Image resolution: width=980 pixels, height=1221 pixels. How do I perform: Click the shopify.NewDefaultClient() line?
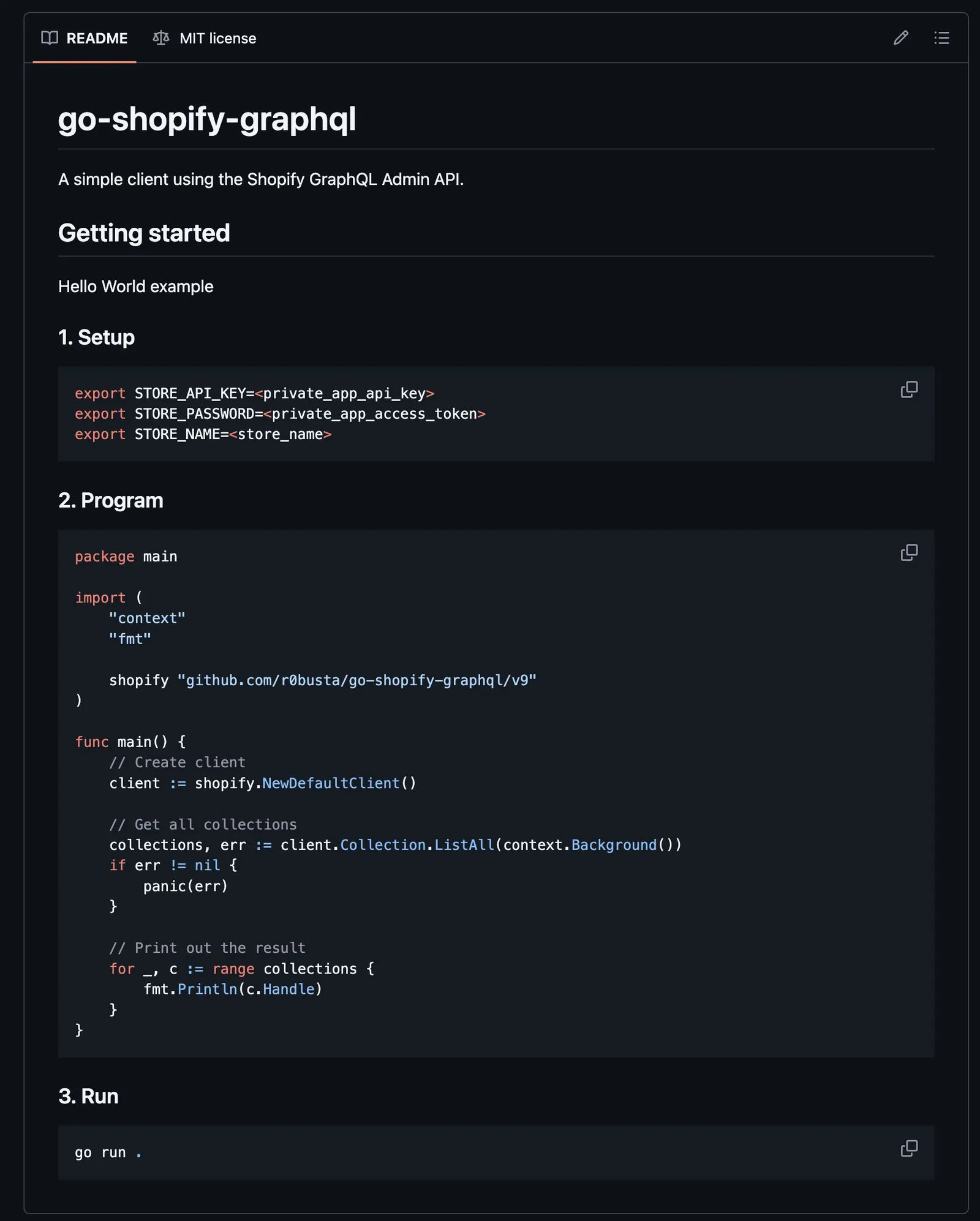pyautogui.click(x=263, y=783)
